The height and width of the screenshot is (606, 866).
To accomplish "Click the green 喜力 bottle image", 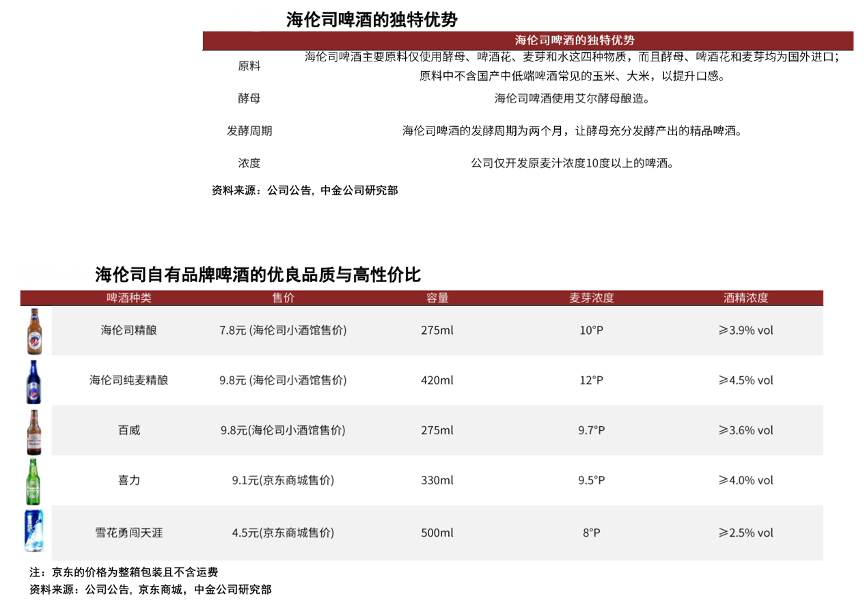I will pyautogui.click(x=34, y=481).
